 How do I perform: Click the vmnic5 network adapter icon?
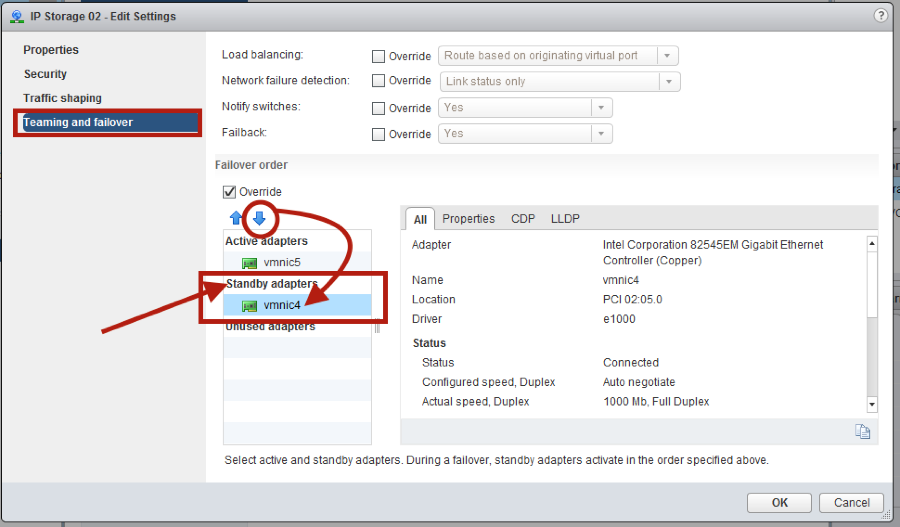tap(250, 263)
